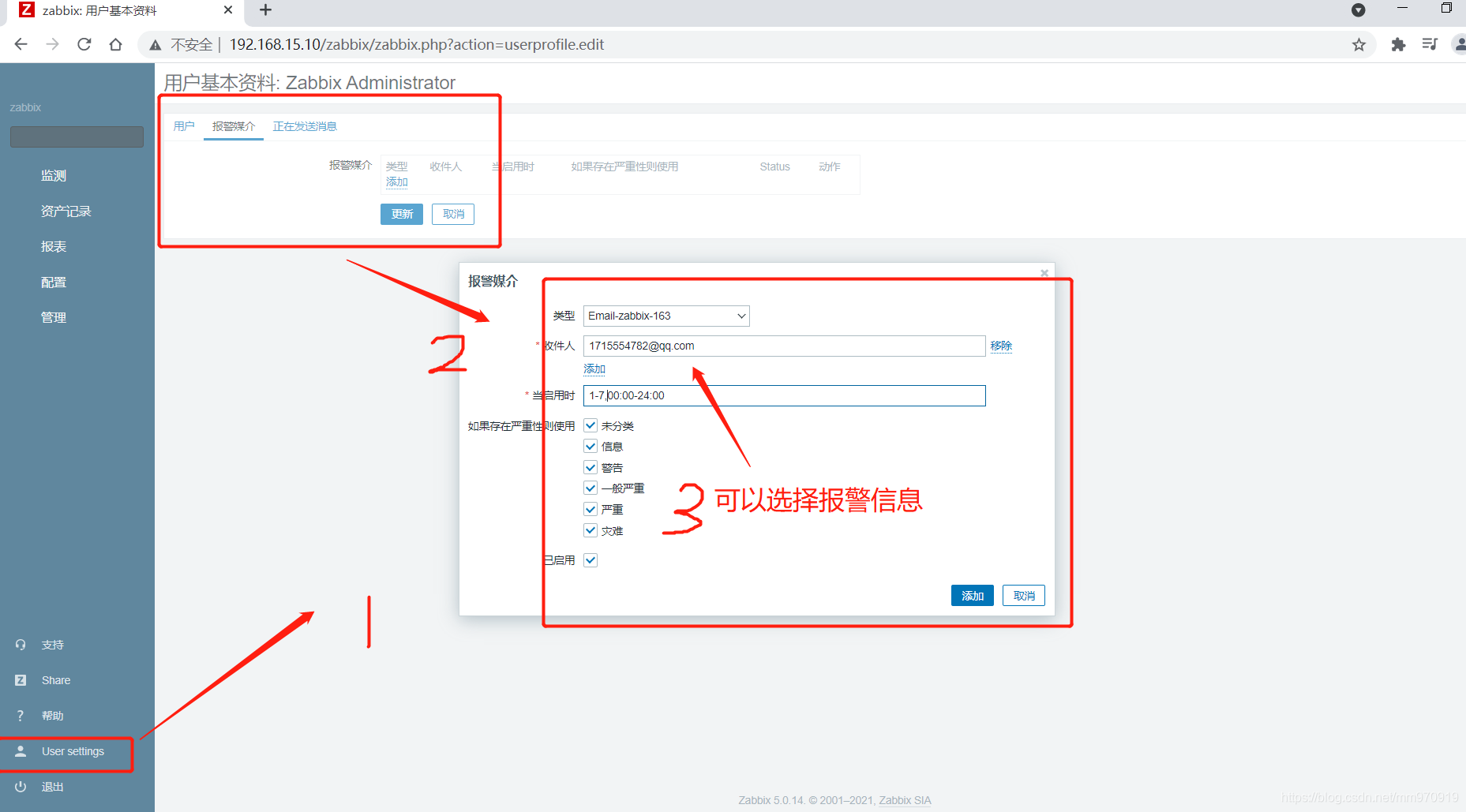The image size is (1466, 812).
Task: Toggle the 灾难 severity checkbox
Action: pos(591,530)
